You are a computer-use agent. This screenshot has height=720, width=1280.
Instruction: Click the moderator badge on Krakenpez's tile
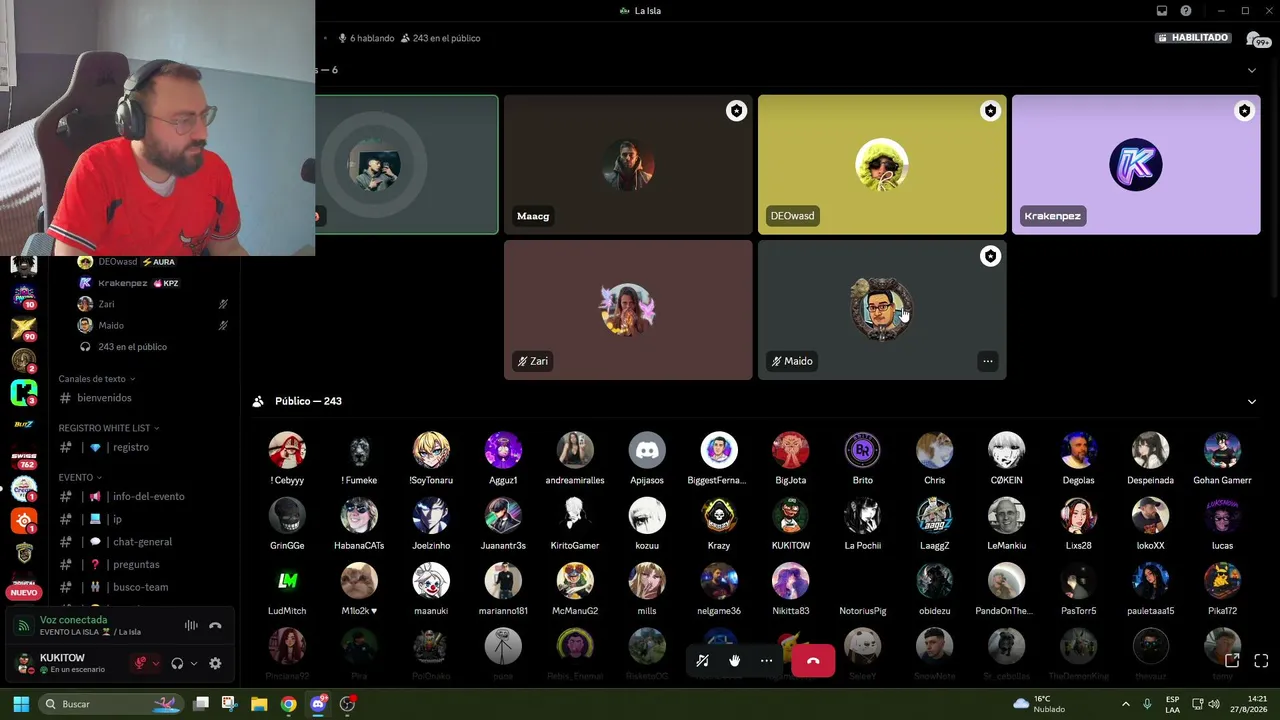[x=1244, y=111]
